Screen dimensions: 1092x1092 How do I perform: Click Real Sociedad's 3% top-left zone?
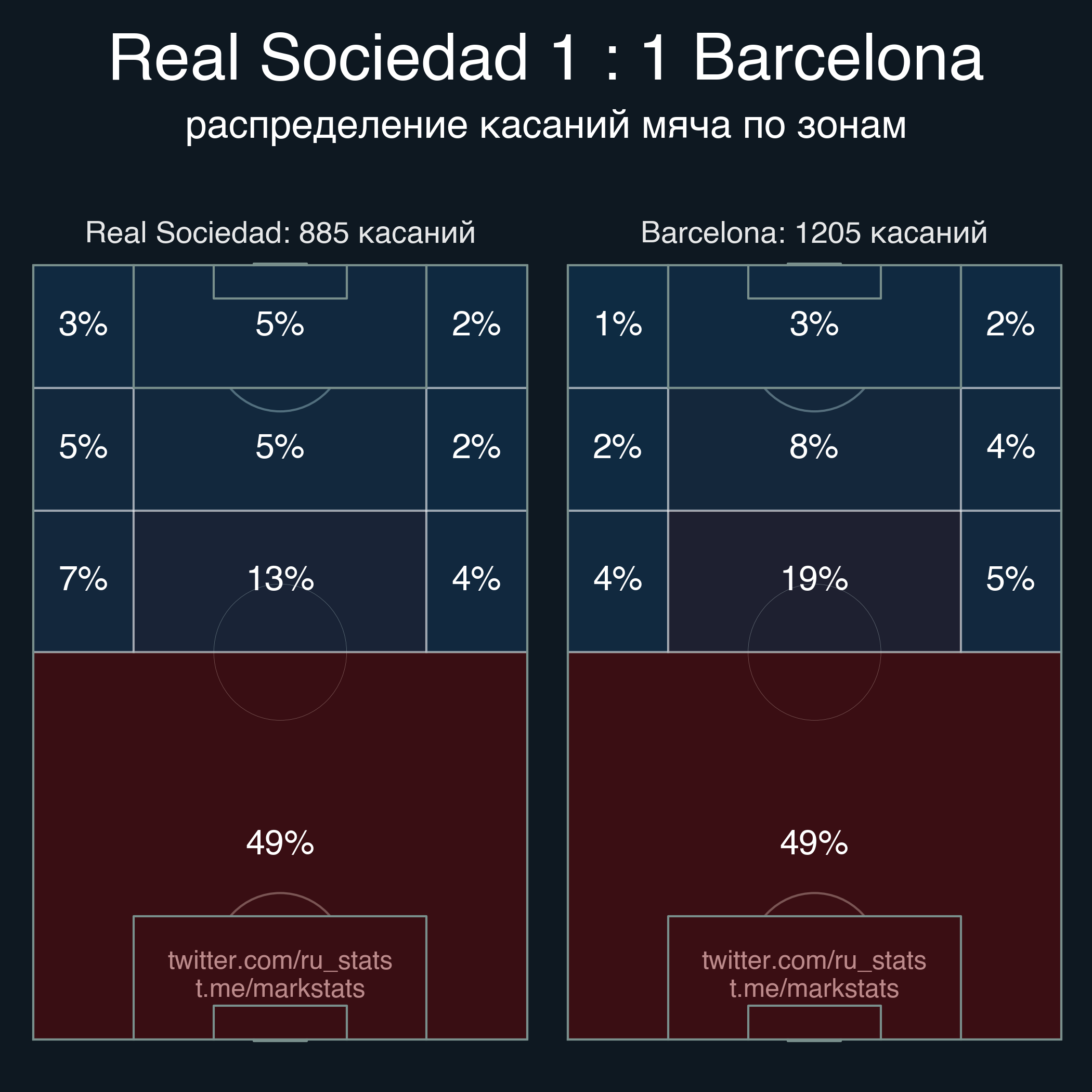[x=84, y=326]
